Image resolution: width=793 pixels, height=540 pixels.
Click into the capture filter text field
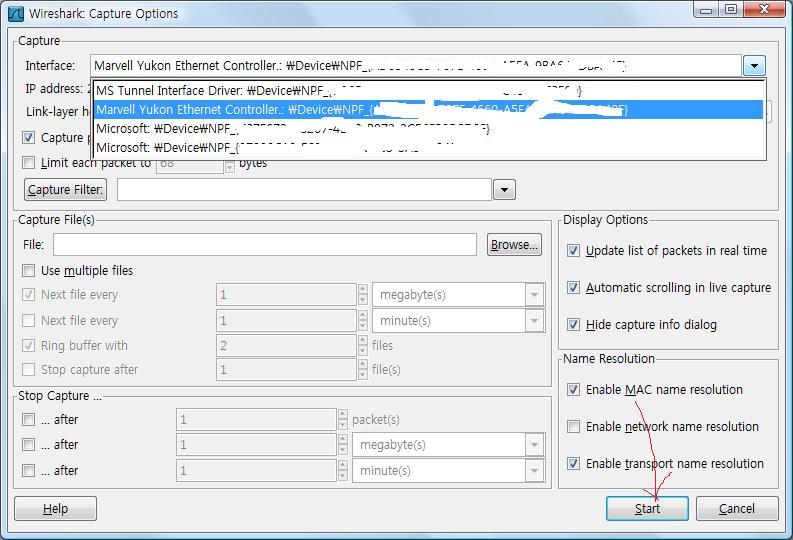click(304, 190)
